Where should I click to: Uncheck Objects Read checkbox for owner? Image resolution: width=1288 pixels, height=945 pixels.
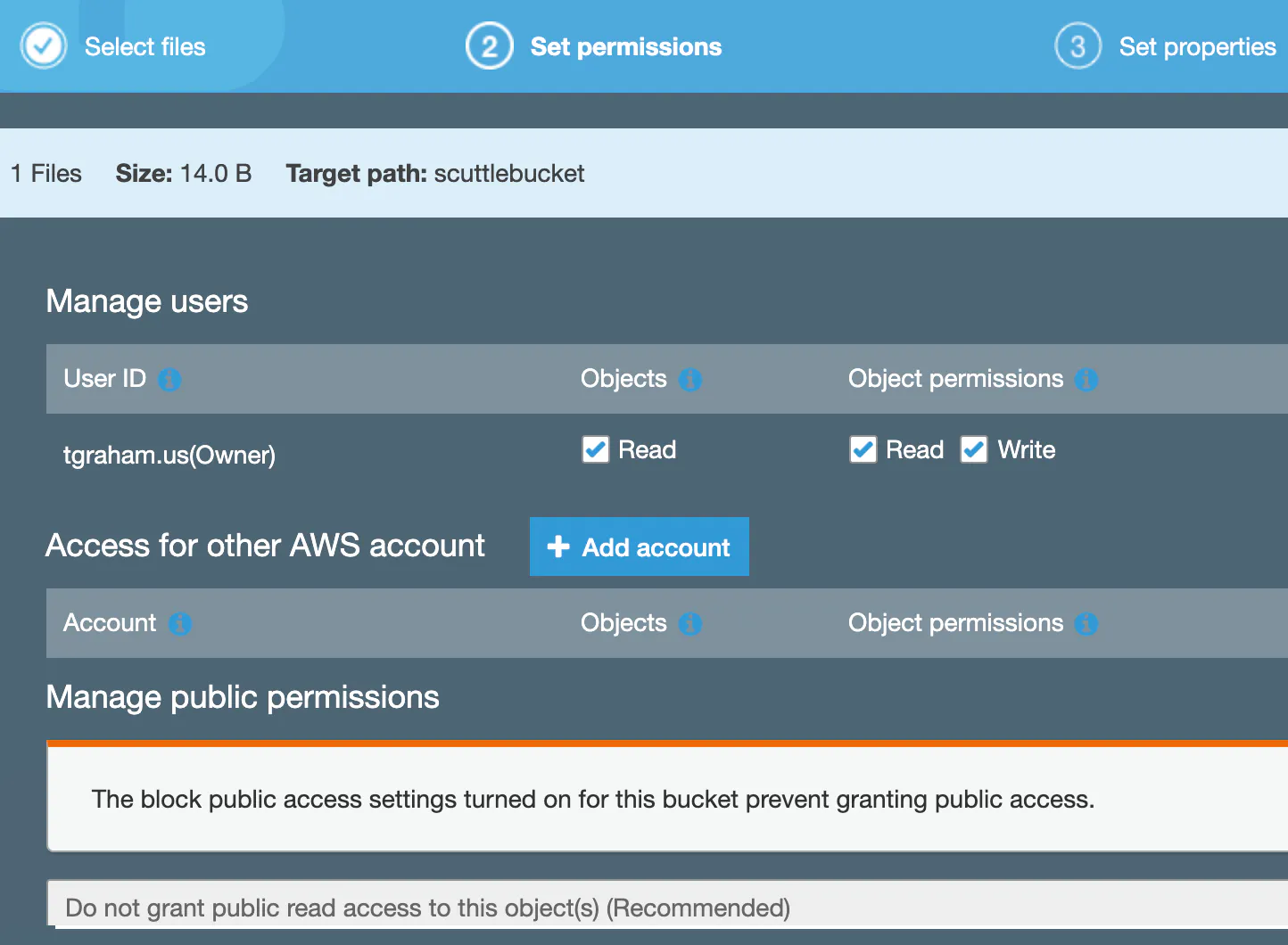596,449
